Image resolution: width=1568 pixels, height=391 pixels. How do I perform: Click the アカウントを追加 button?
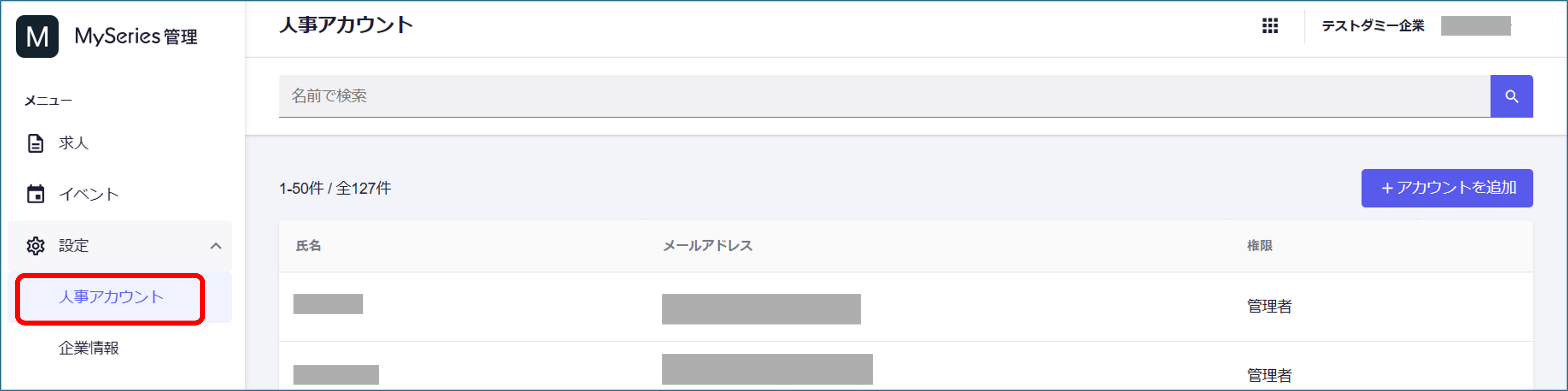click(x=1447, y=188)
